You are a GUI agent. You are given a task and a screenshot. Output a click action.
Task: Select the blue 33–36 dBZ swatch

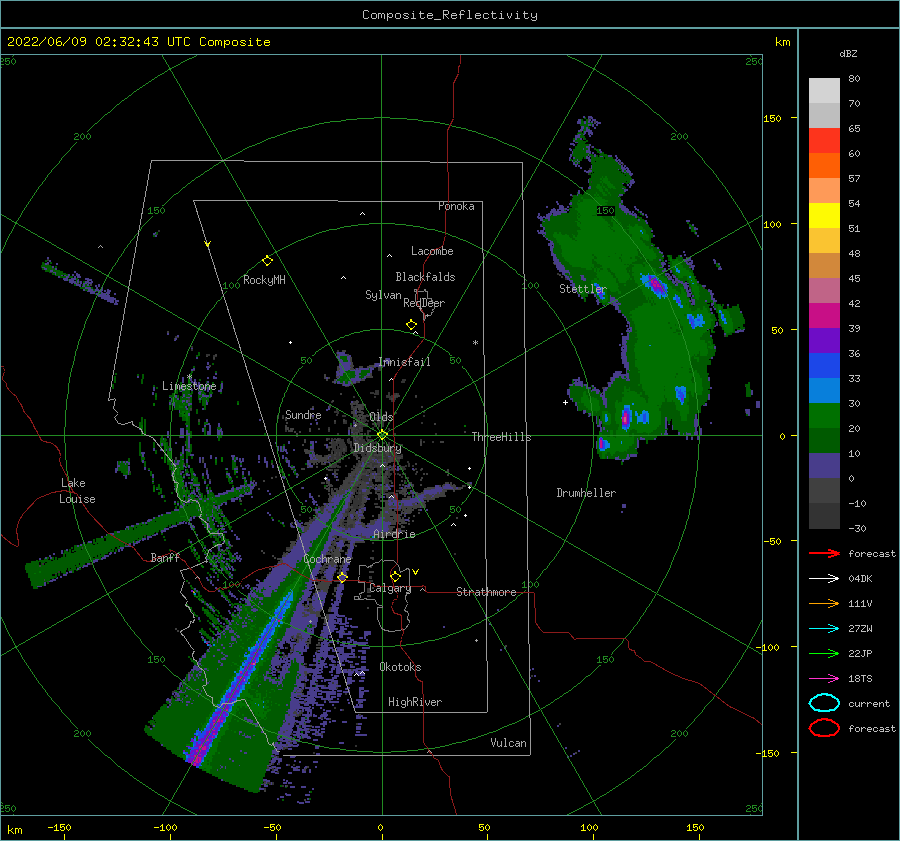coord(824,366)
